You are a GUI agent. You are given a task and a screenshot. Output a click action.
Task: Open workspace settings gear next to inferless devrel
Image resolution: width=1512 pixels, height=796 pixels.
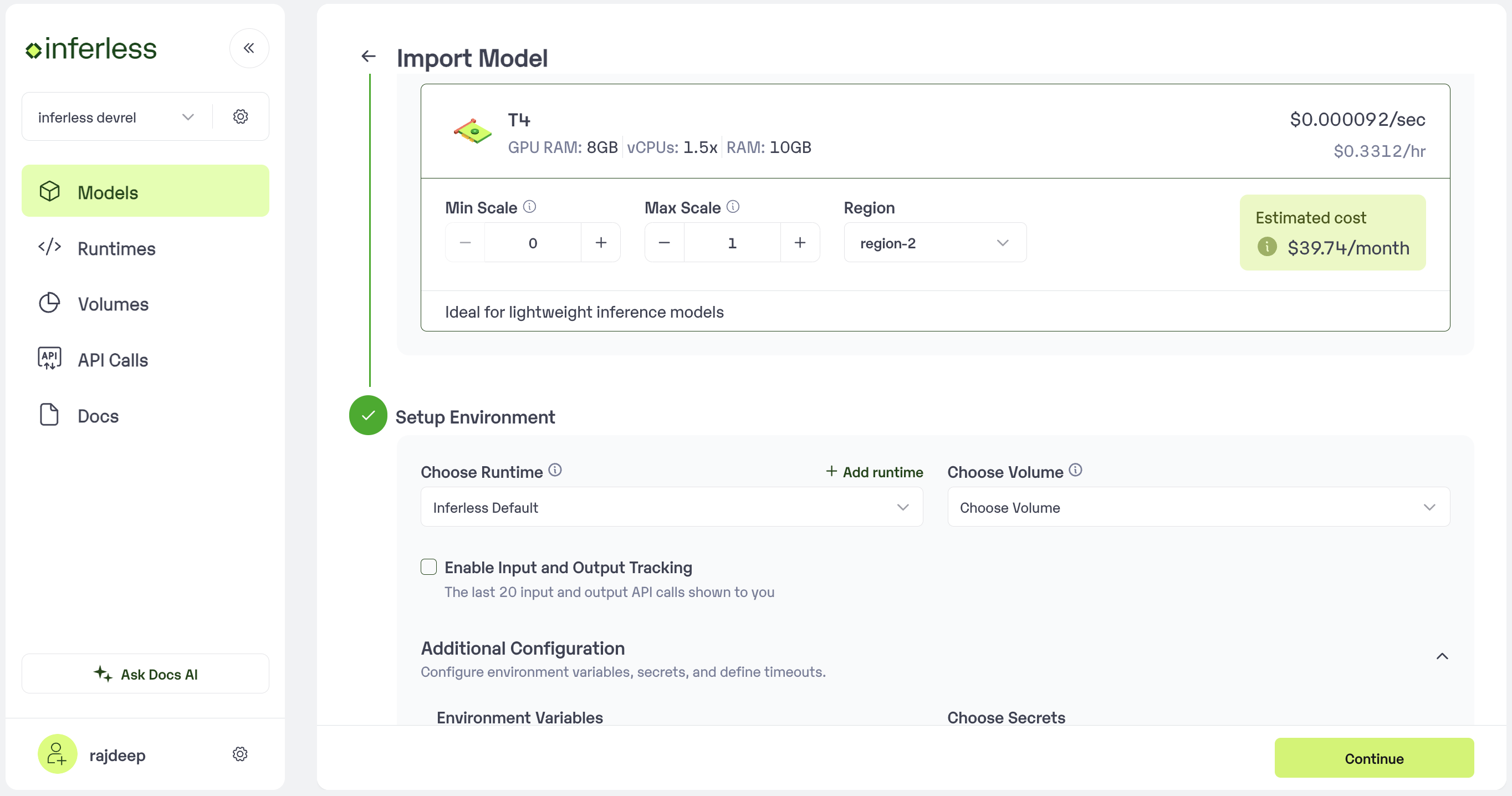240,116
